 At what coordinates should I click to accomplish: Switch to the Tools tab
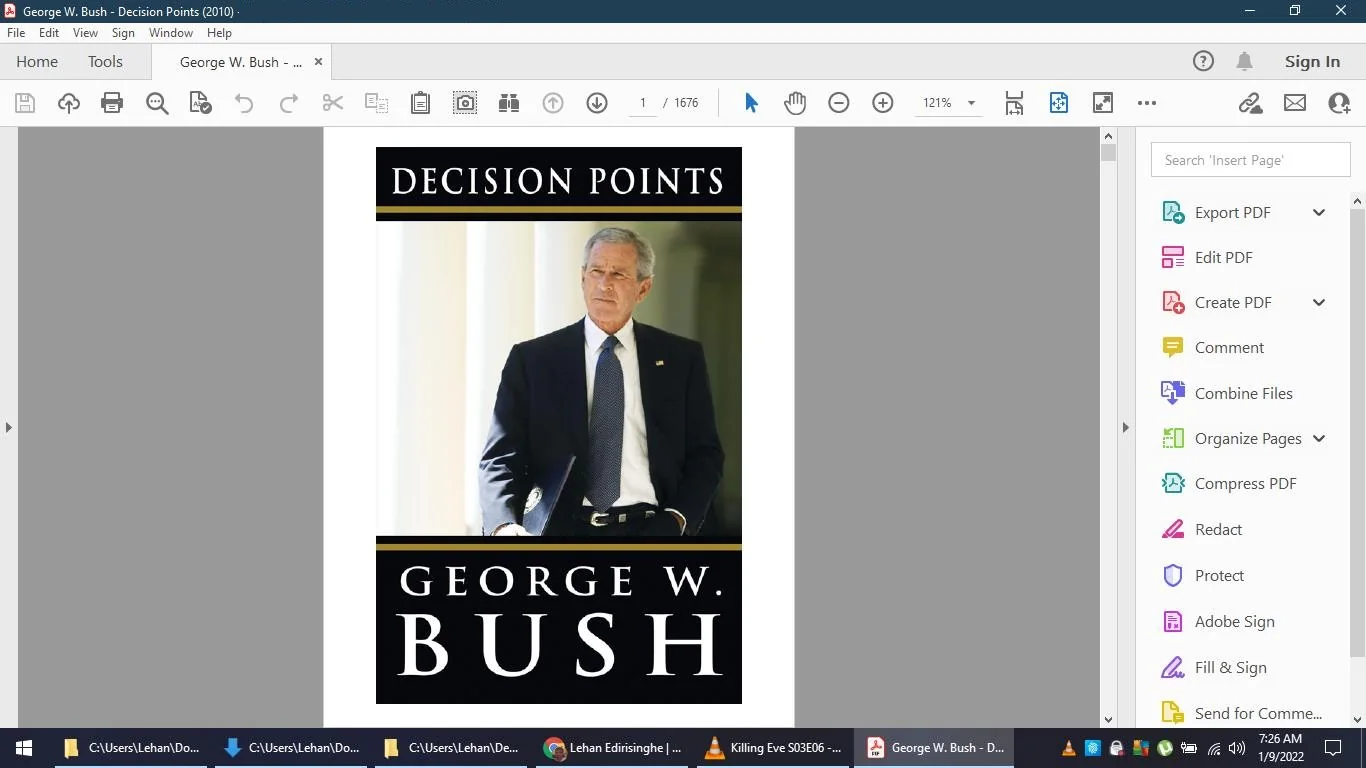tap(105, 62)
